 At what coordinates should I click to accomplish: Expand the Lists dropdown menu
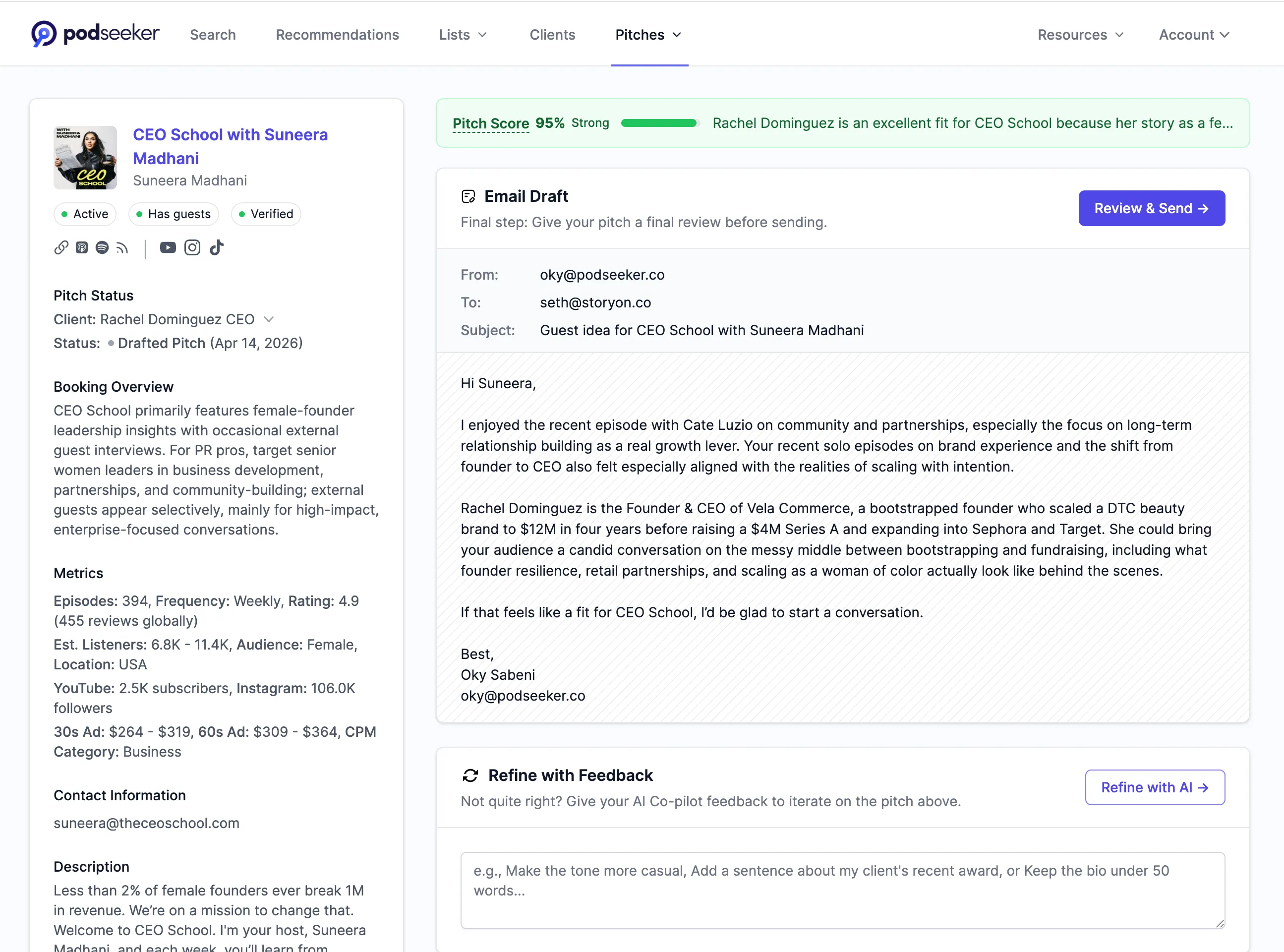click(x=463, y=35)
